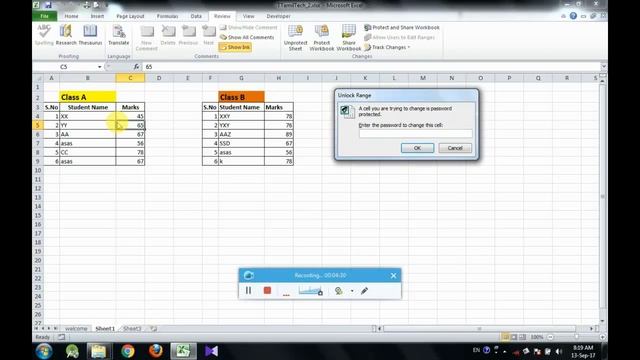The image size is (640, 360).
Task: Go to the Next comment
Action: pos(209,35)
